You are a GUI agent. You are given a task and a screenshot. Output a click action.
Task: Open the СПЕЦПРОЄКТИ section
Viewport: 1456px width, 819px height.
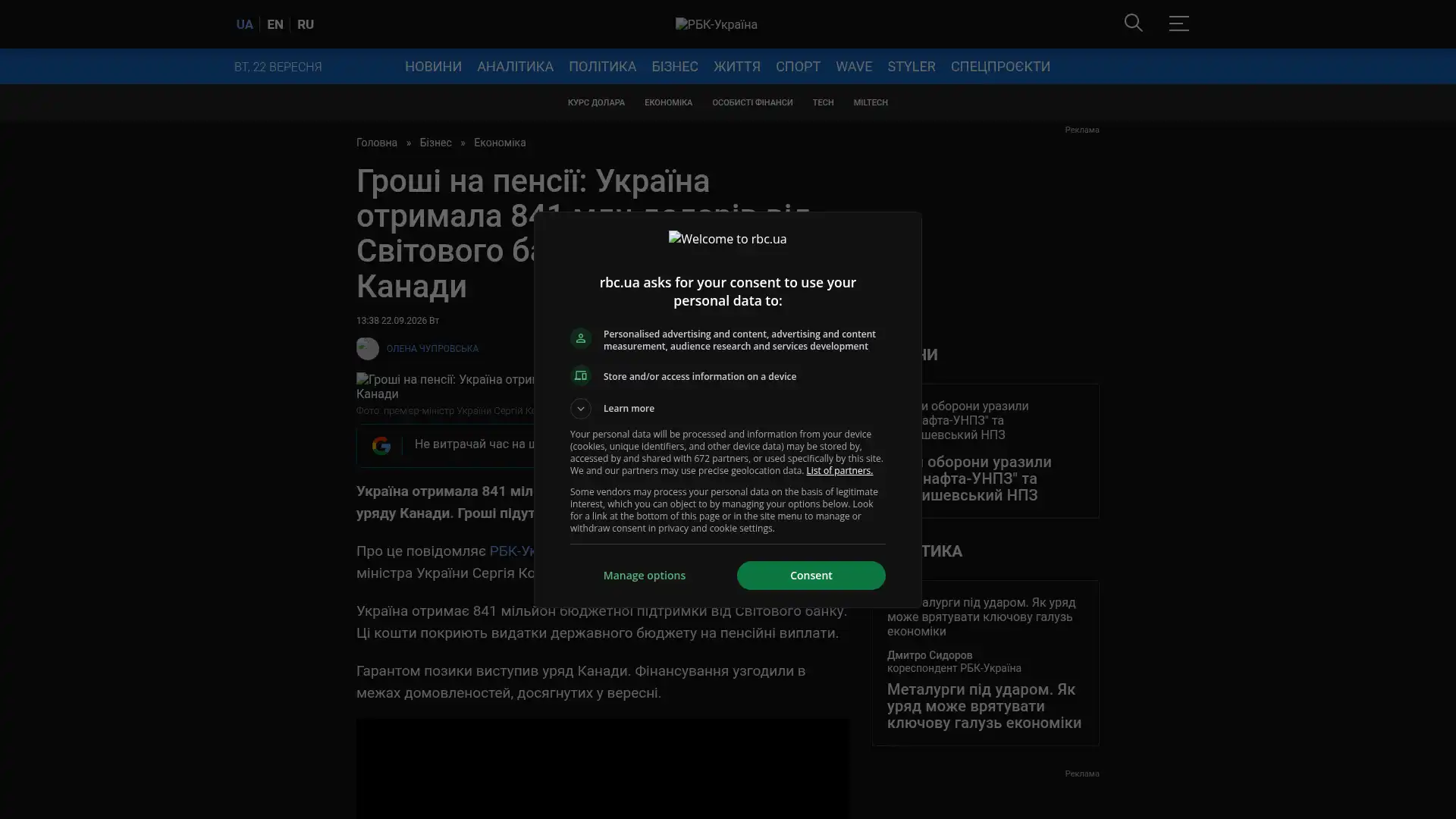click(1000, 67)
